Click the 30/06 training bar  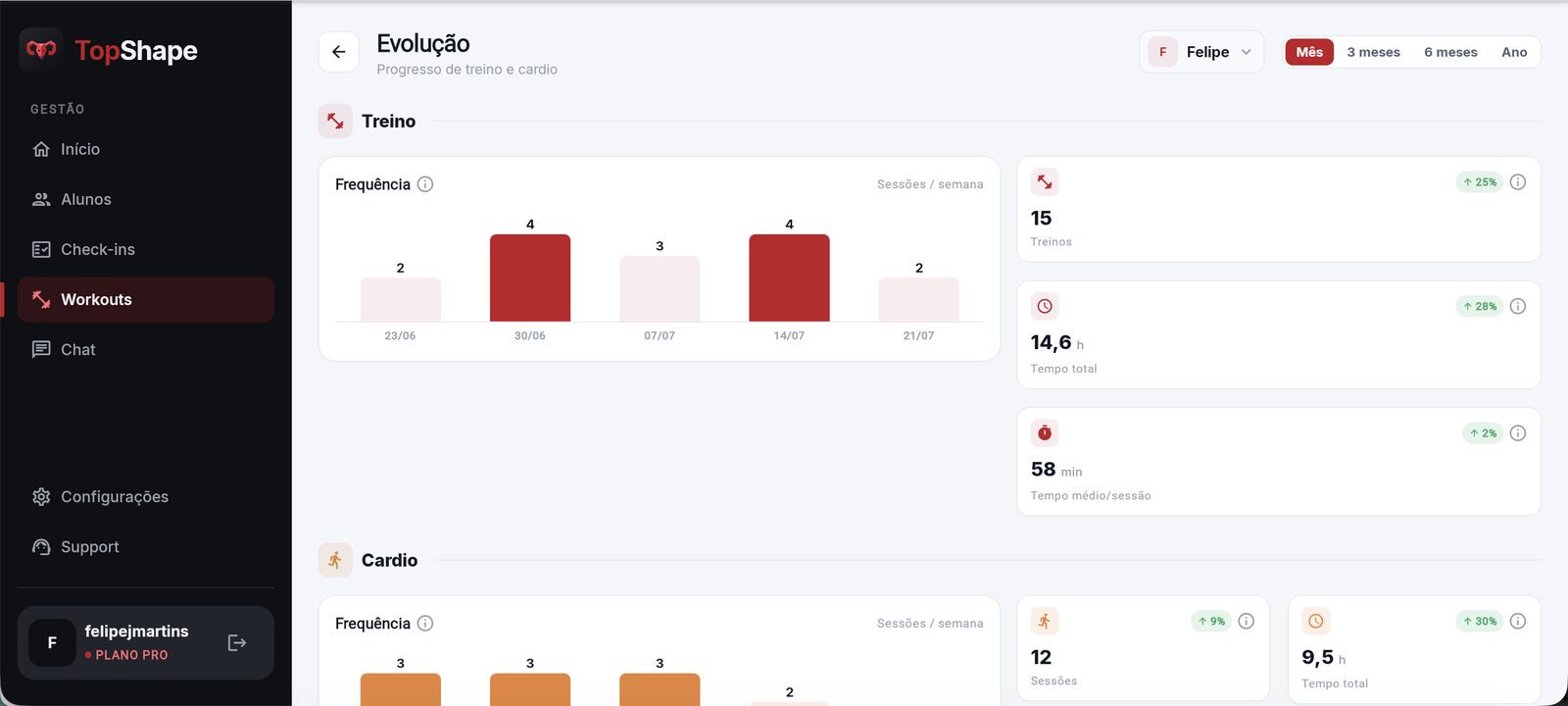click(530, 277)
